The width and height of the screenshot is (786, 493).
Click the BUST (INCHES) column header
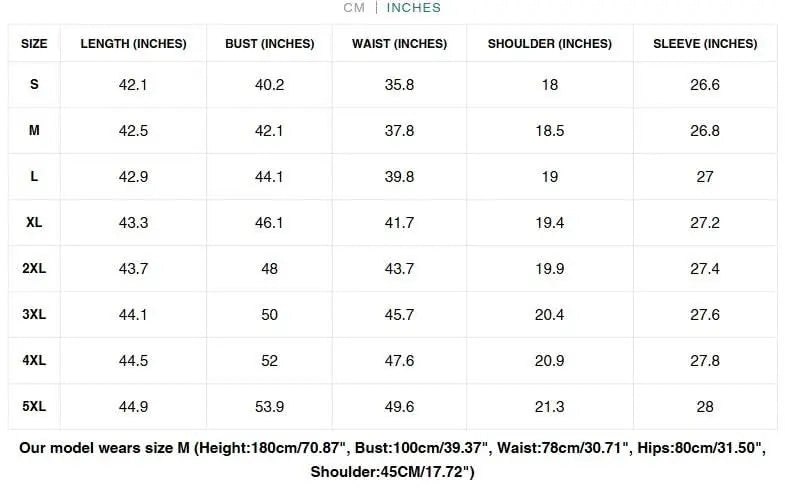tap(270, 44)
